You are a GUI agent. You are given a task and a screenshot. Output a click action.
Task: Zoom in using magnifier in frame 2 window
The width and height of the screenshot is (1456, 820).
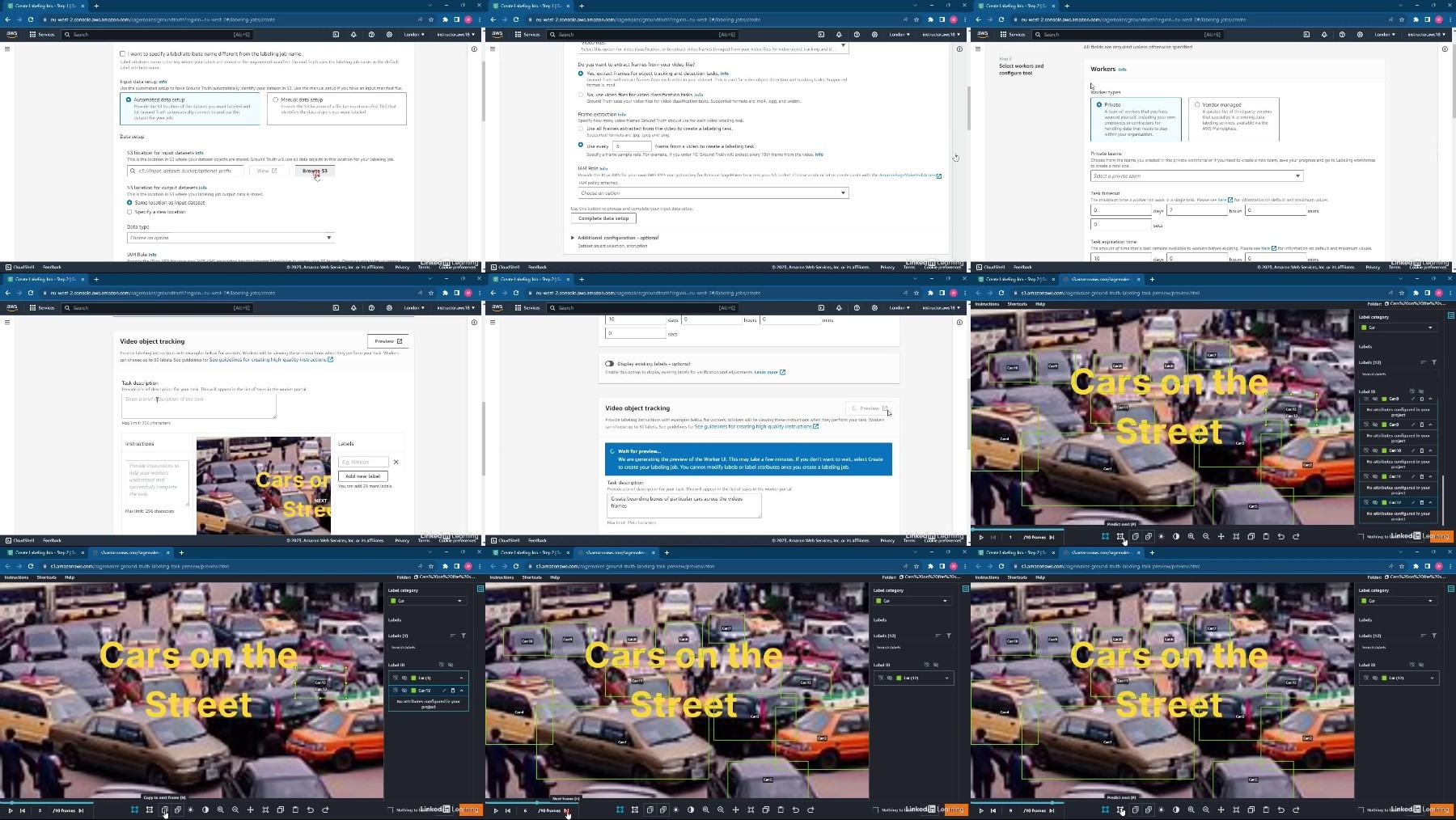point(220,809)
